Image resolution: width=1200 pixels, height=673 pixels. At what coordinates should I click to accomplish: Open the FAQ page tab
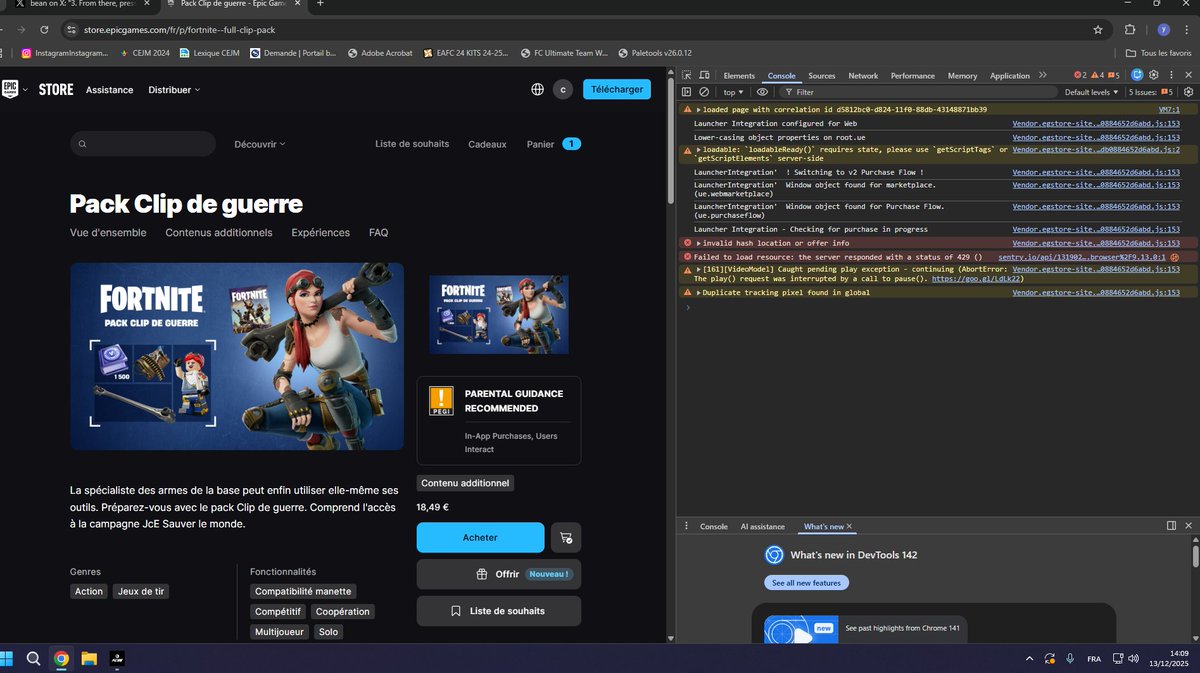pyautogui.click(x=379, y=233)
